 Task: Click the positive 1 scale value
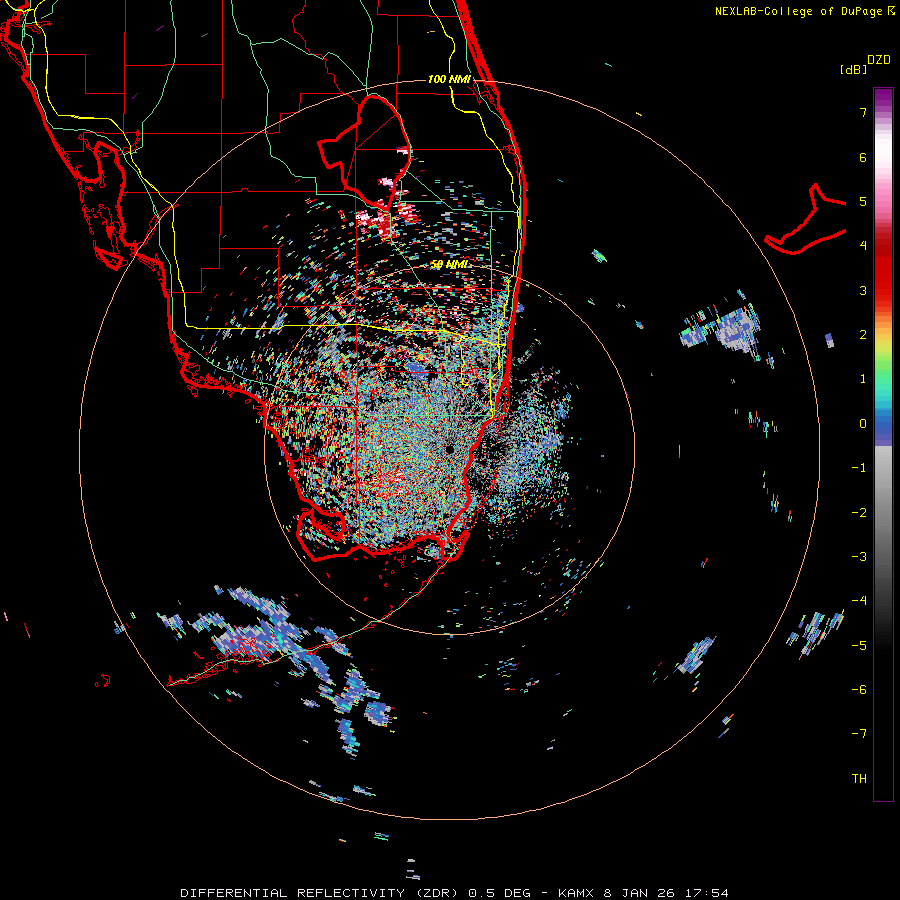point(863,379)
